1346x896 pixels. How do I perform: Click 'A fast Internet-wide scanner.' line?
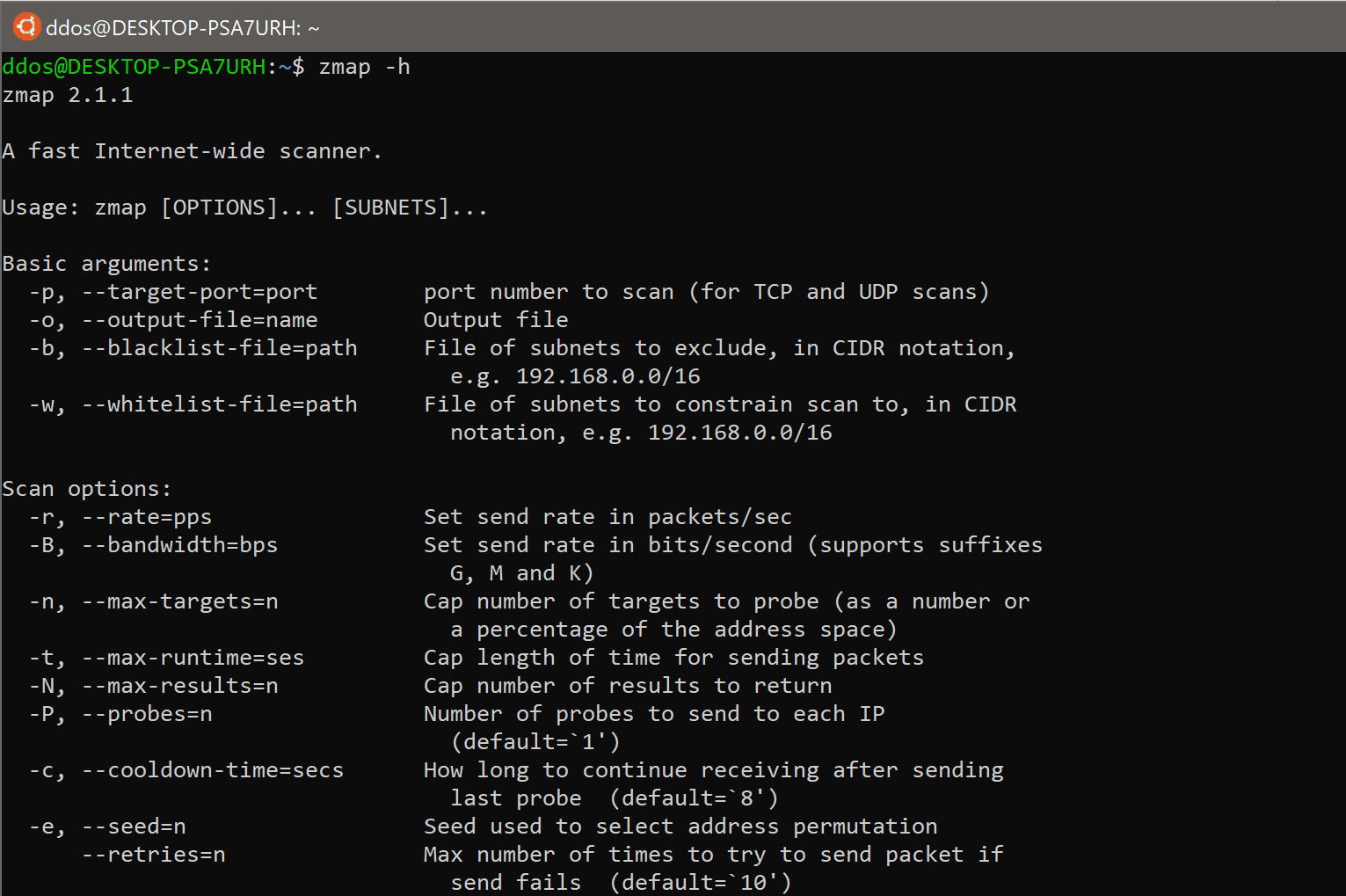point(192,151)
